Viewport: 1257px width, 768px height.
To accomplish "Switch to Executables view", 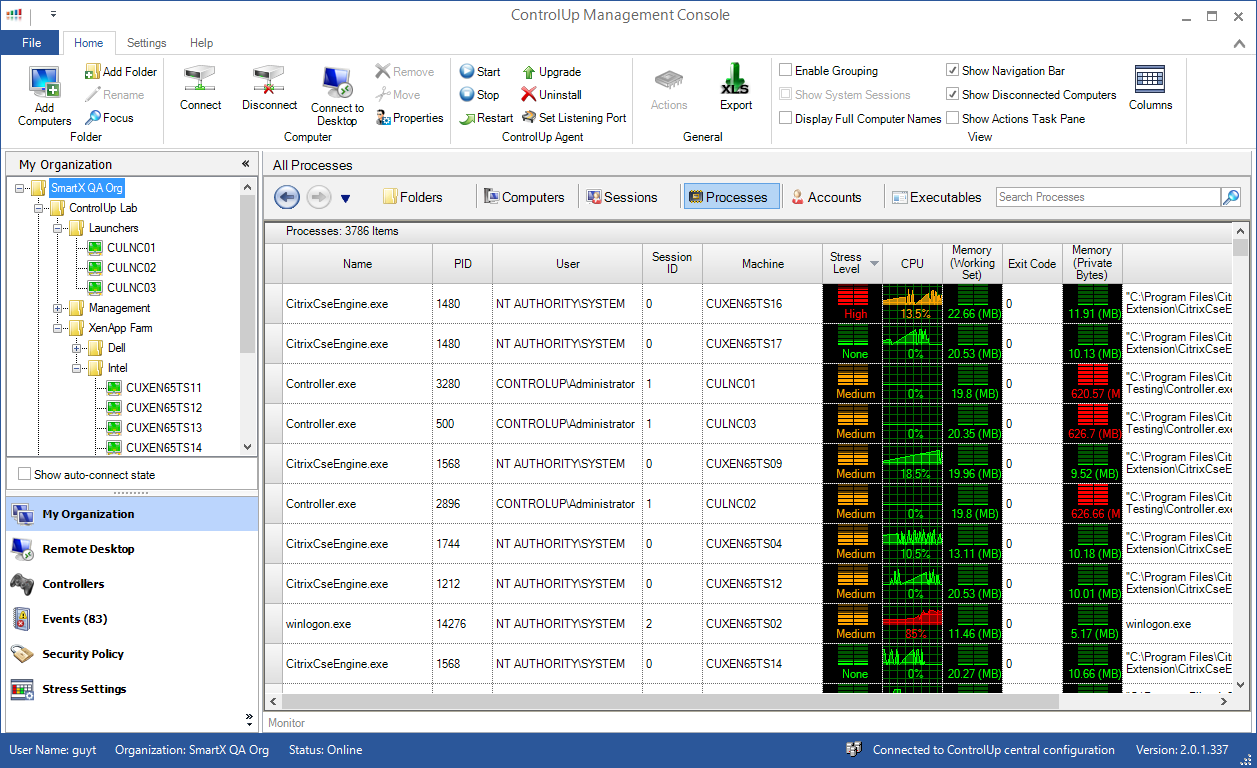I will tap(937, 197).
